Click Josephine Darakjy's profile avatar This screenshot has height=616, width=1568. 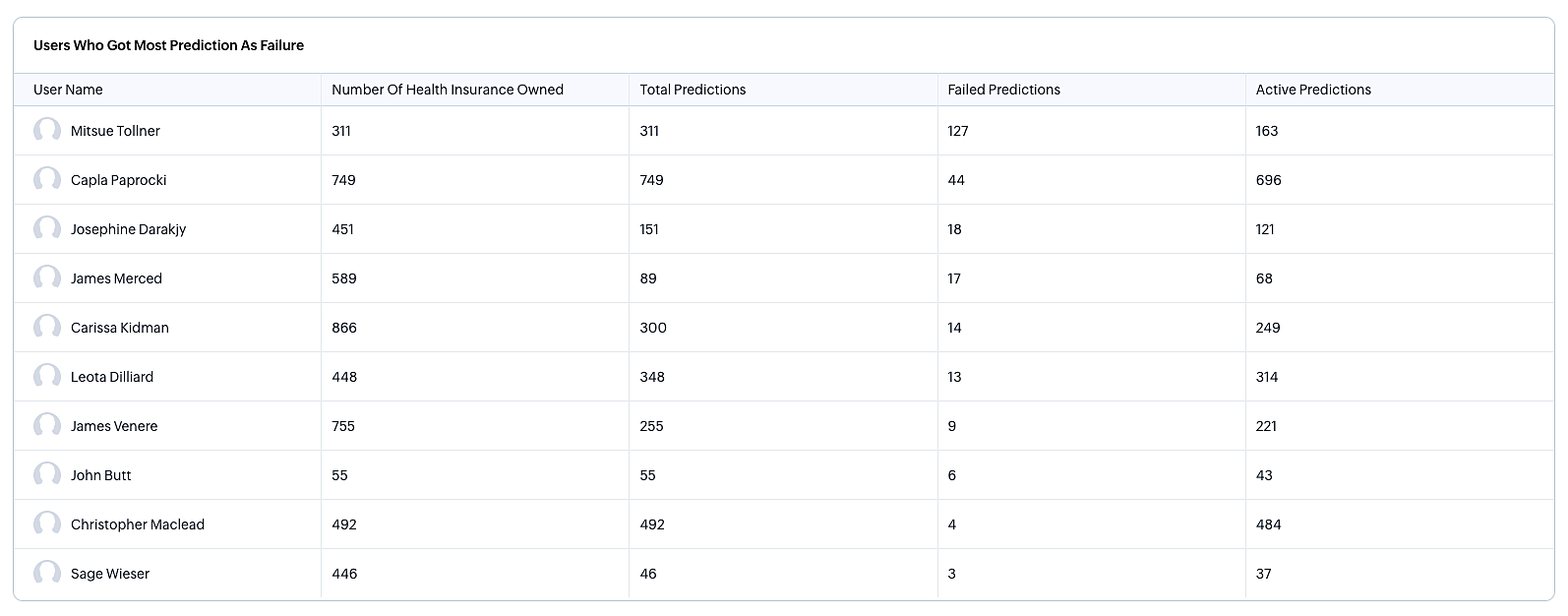point(47,229)
